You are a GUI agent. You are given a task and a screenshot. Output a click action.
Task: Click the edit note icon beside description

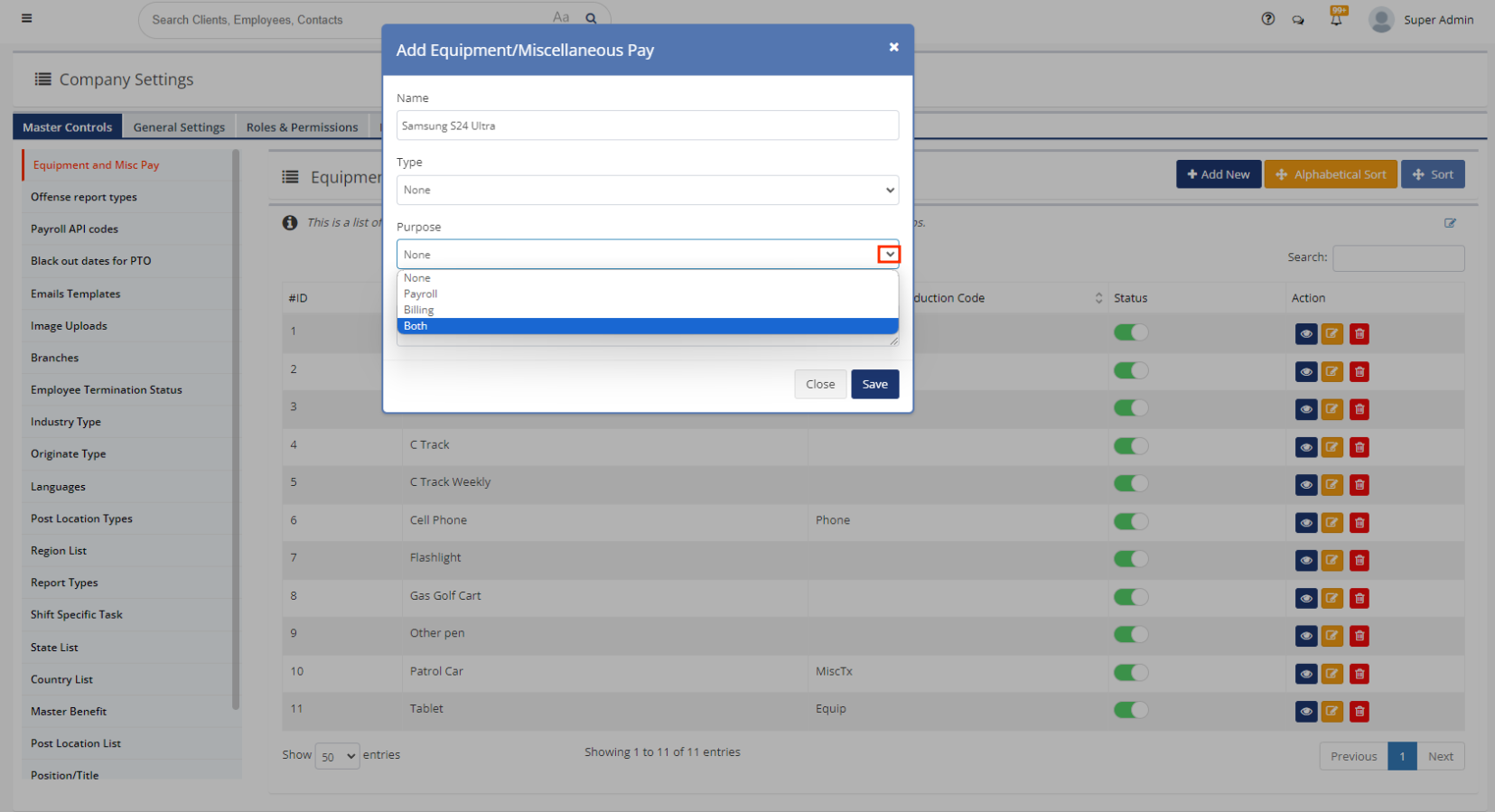(1450, 223)
